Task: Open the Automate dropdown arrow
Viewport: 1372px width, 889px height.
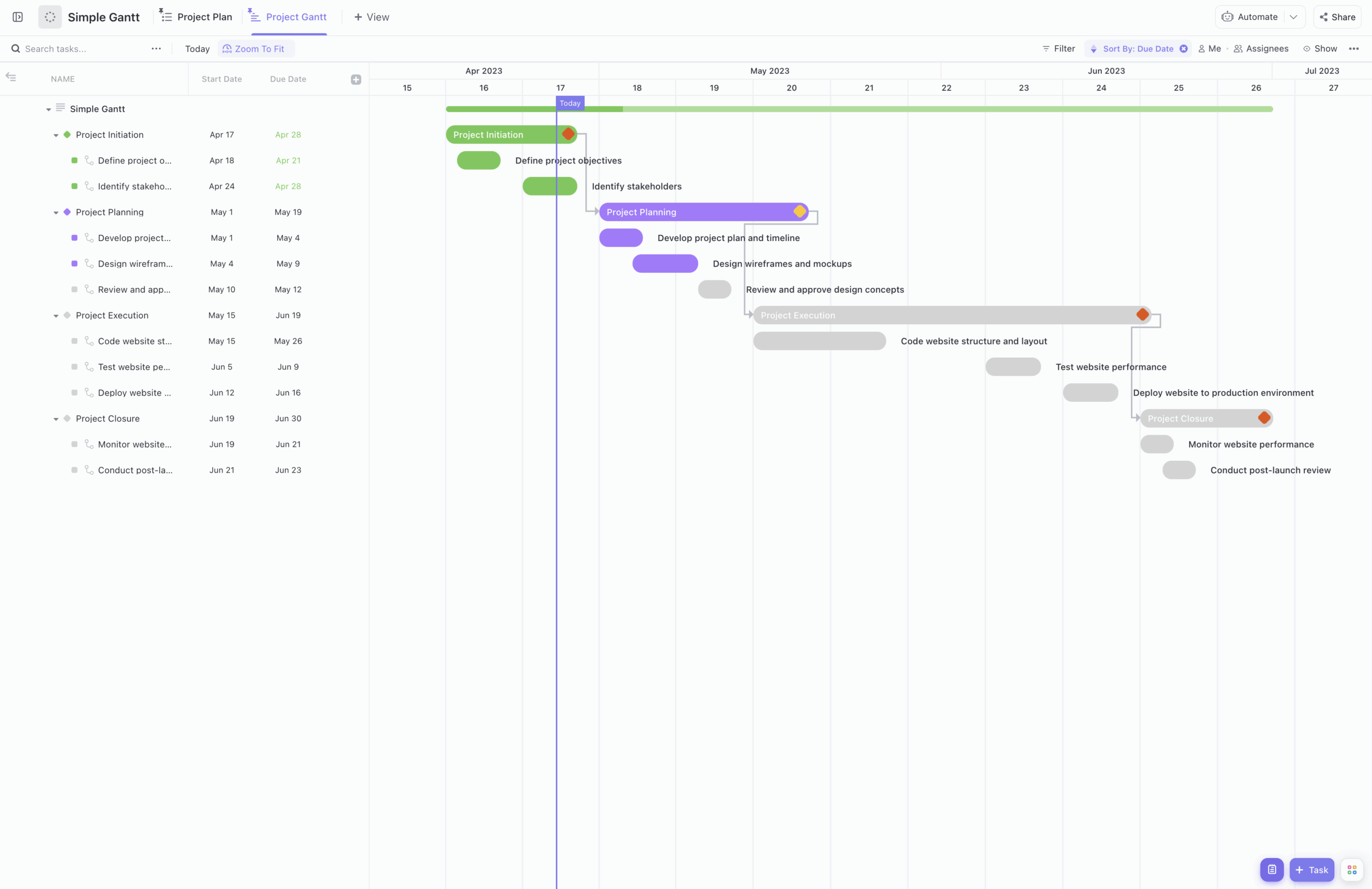Action: [1295, 17]
